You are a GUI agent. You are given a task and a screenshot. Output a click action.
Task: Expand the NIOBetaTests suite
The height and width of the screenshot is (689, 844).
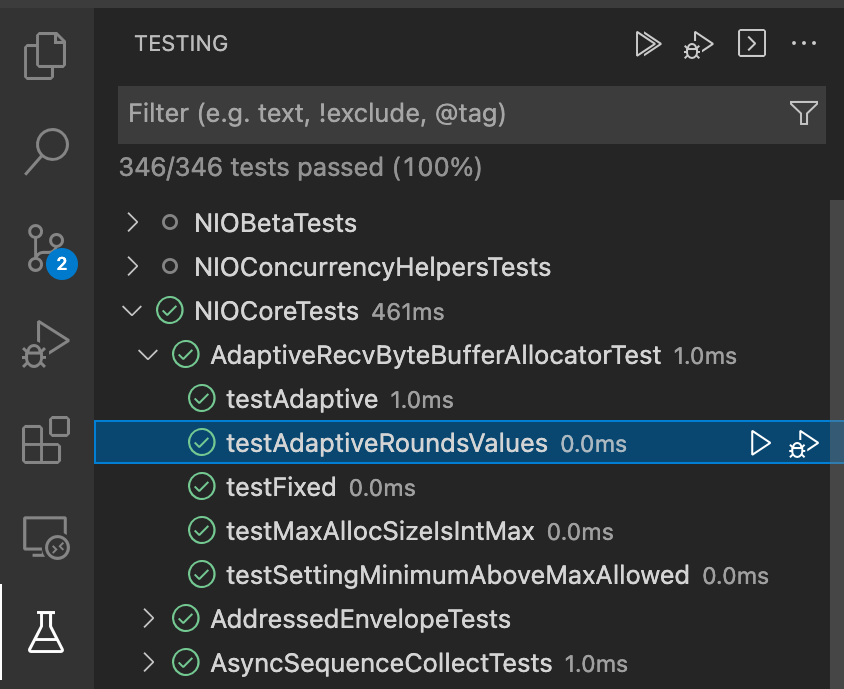pos(131,223)
